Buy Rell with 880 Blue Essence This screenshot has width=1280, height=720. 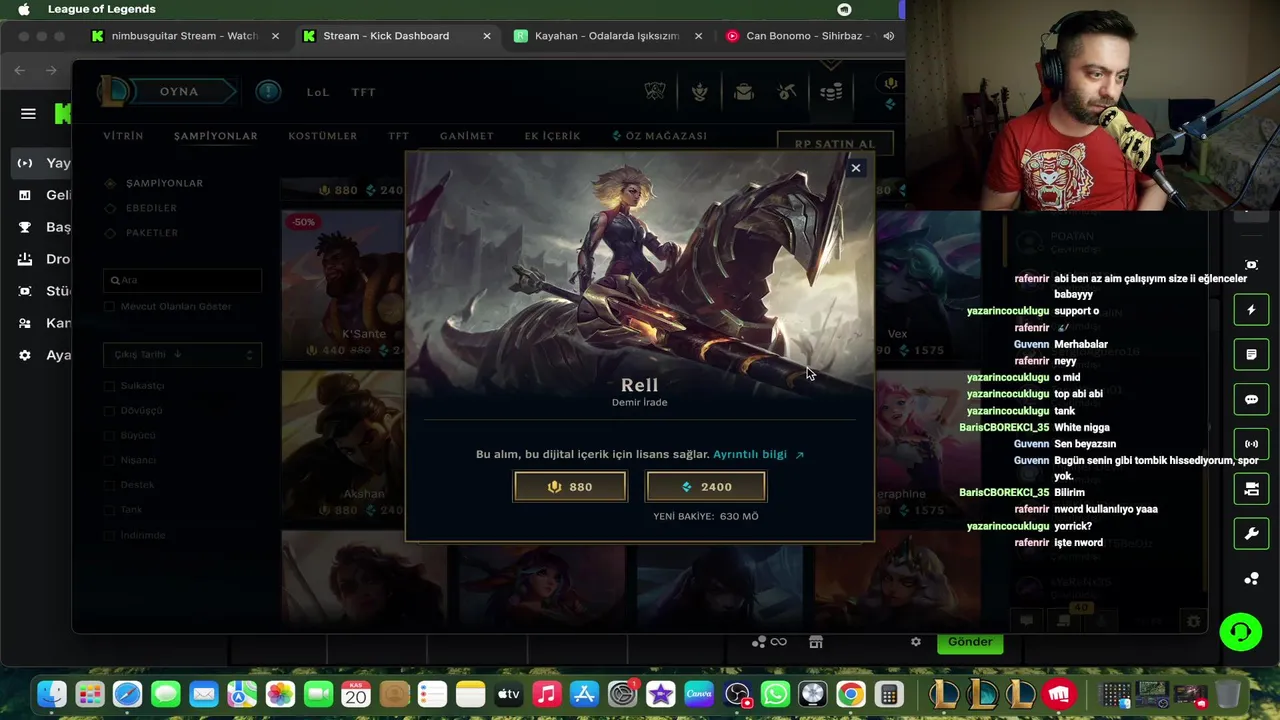[570, 487]
